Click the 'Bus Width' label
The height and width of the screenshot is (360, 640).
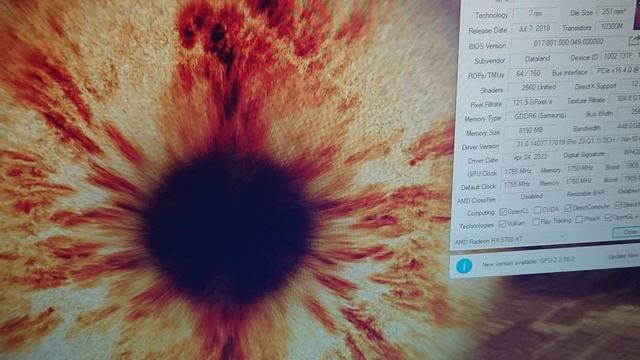(x=599, y=114)
